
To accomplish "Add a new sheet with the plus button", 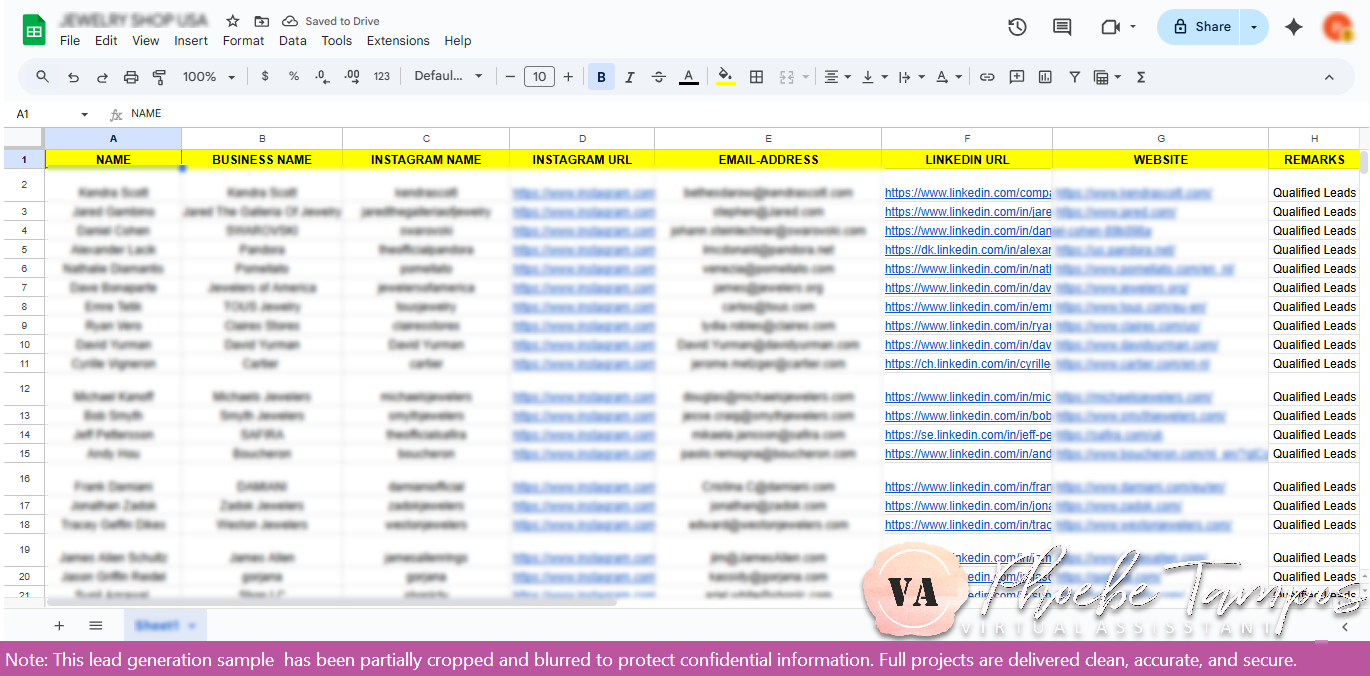I will 59,624.
